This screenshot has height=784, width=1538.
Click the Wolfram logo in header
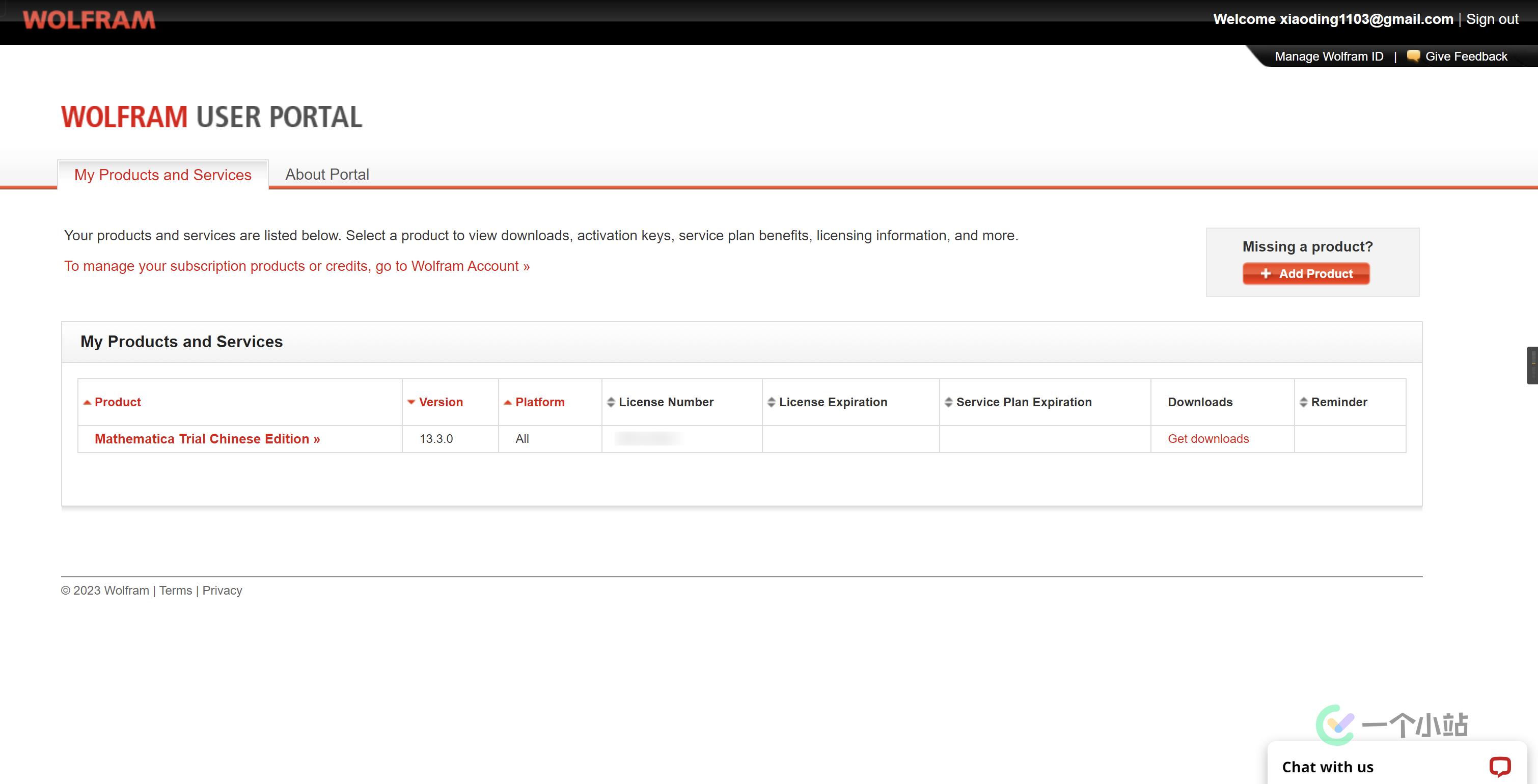click(x=89, y=20)
